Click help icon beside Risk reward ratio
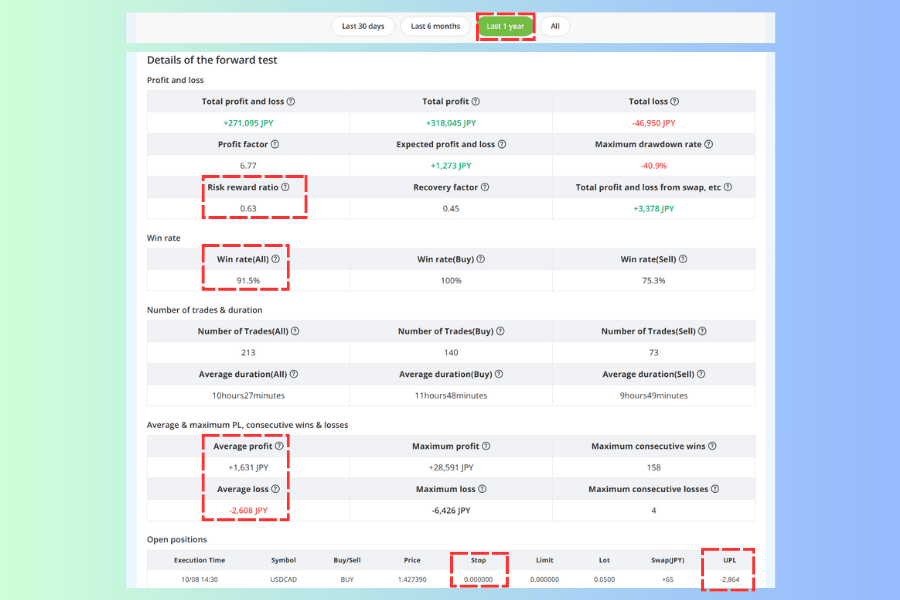The height and width of the screenshot is (600, 900). (x=285, y=187)
